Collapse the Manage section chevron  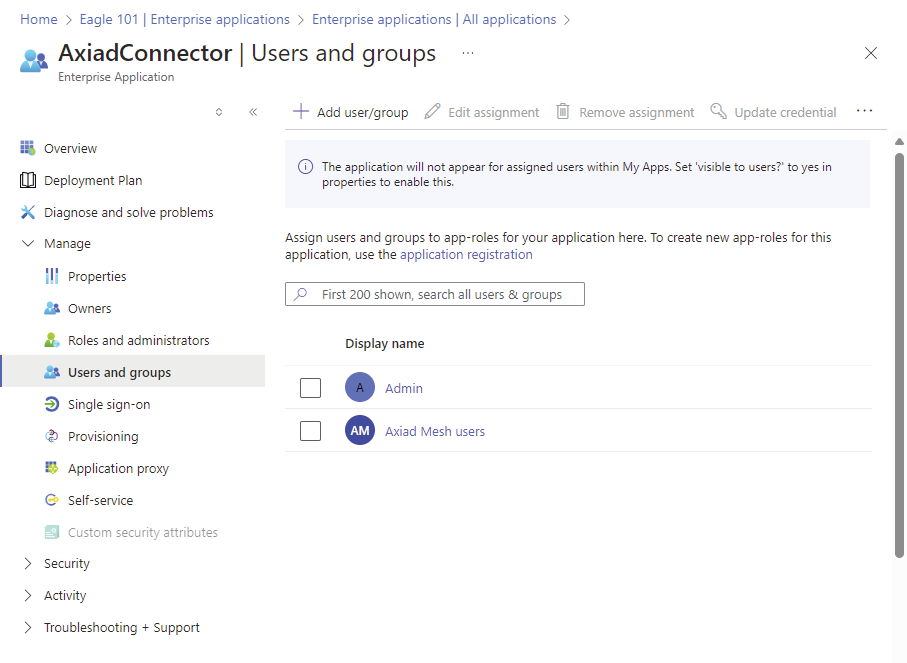28,244
